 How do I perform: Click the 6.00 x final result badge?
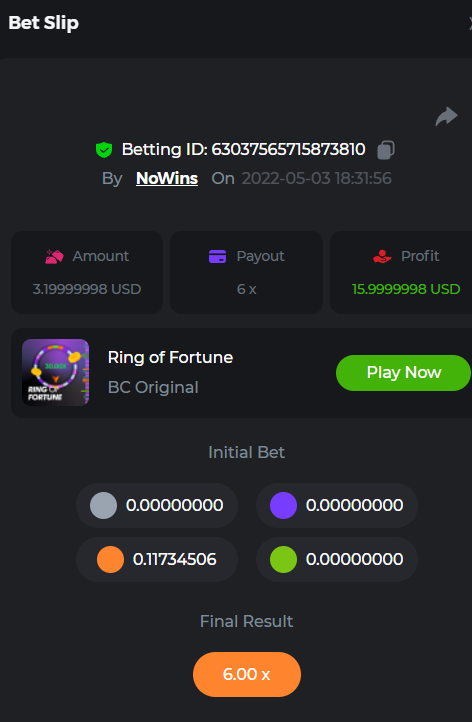[247, 674]
